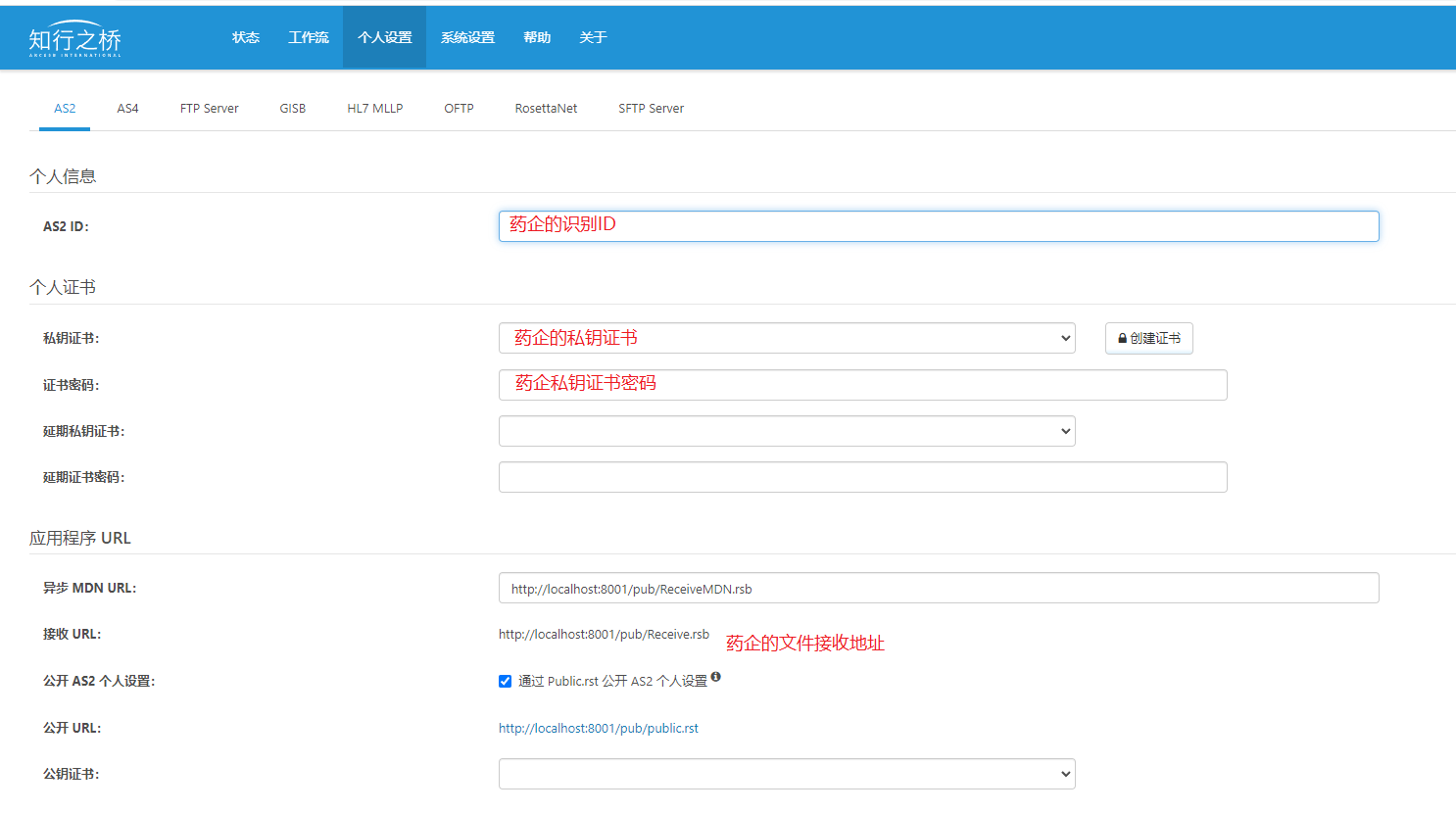
Task: Open the 工作流 menu
Action: coord(309,37)
